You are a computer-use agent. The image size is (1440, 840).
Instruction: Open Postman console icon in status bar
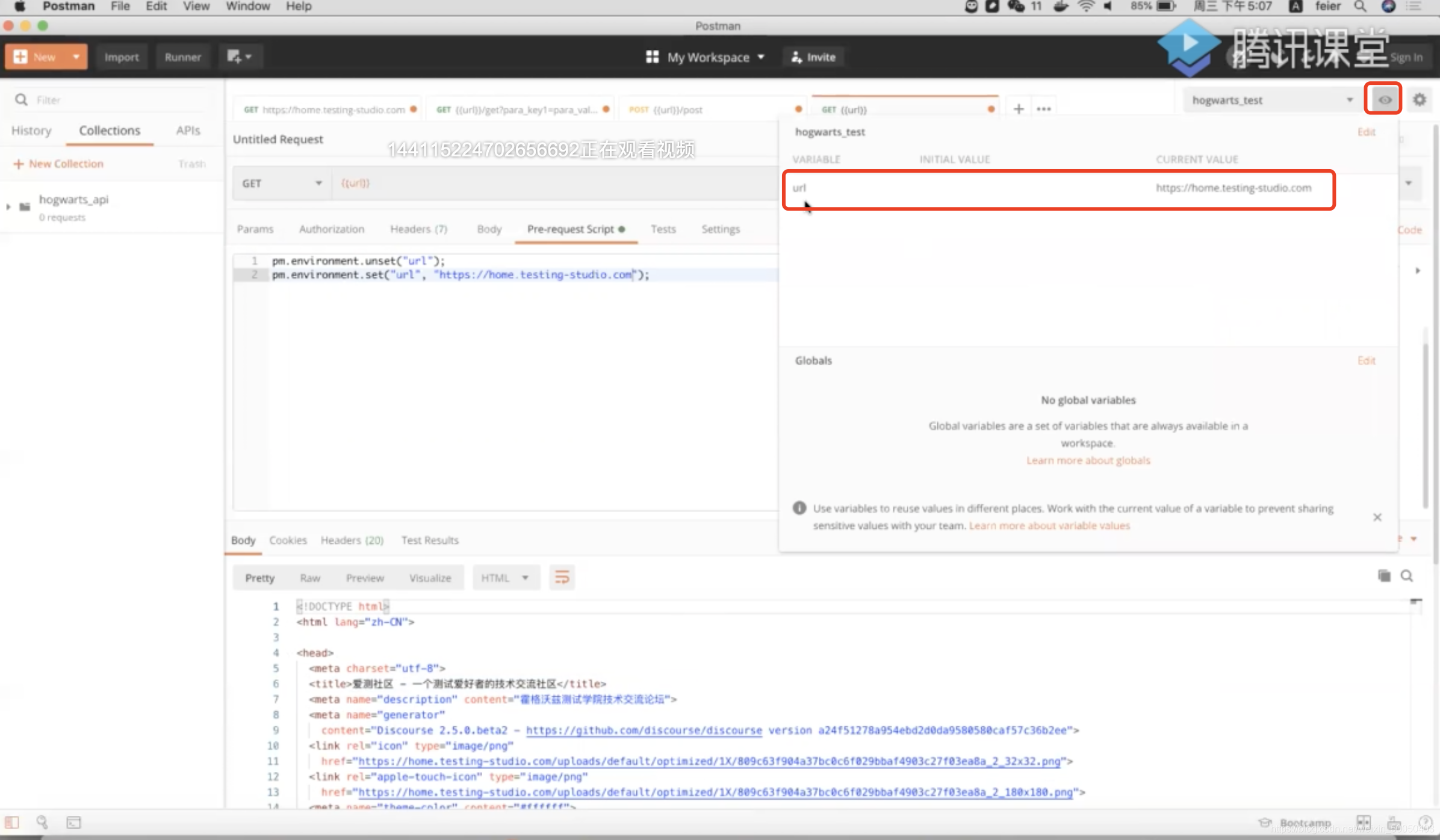click(x=73, y=822)
